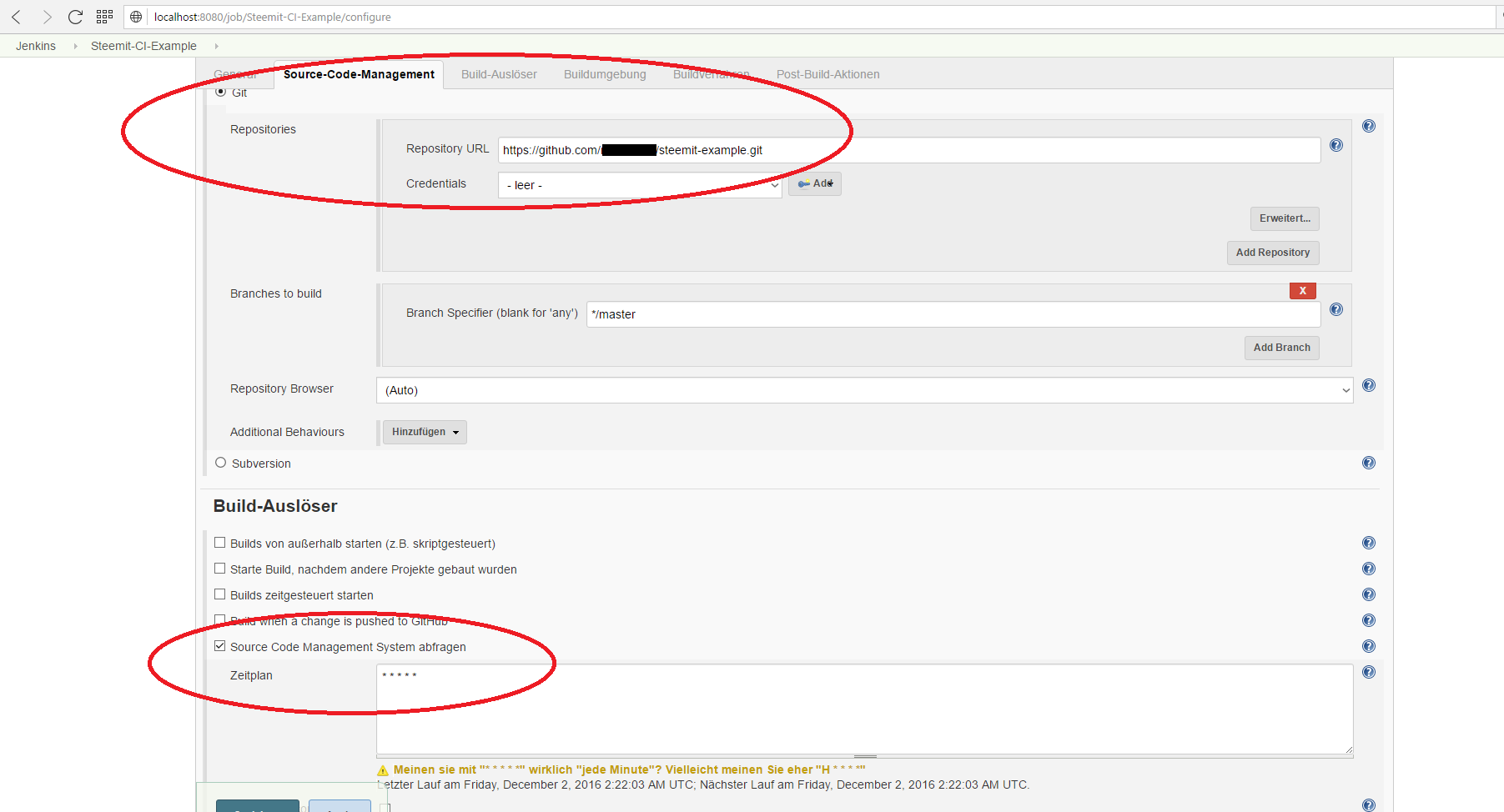This screenshot has height=812, width=1504.
Task: Reload the page with the refresh icon
Action: tap(75, 17)
